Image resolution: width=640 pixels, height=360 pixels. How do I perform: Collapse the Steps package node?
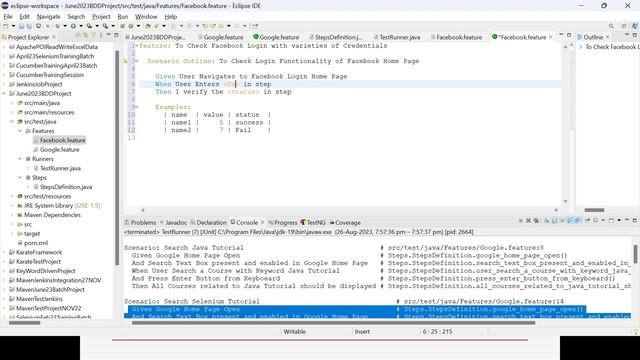pyautogui.click(x=20, y=178)
